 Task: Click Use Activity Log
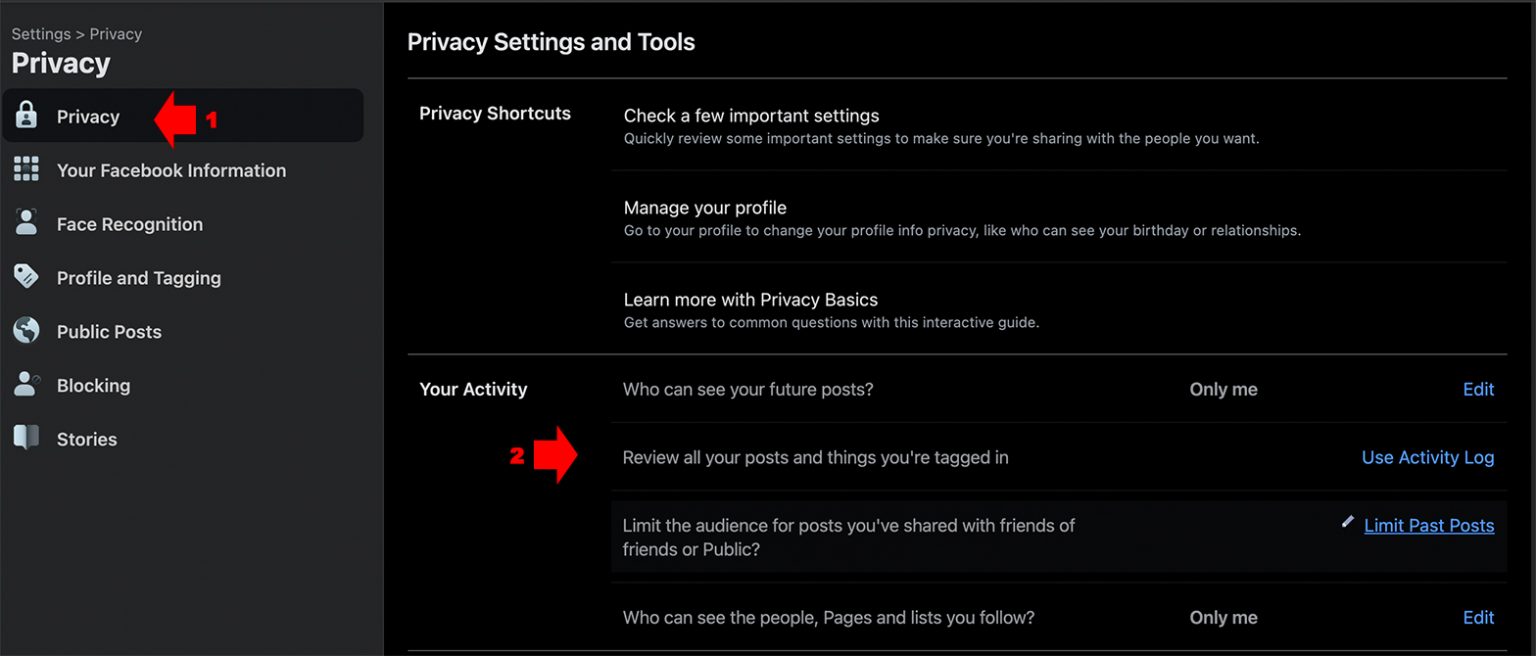pos(1427,457)
